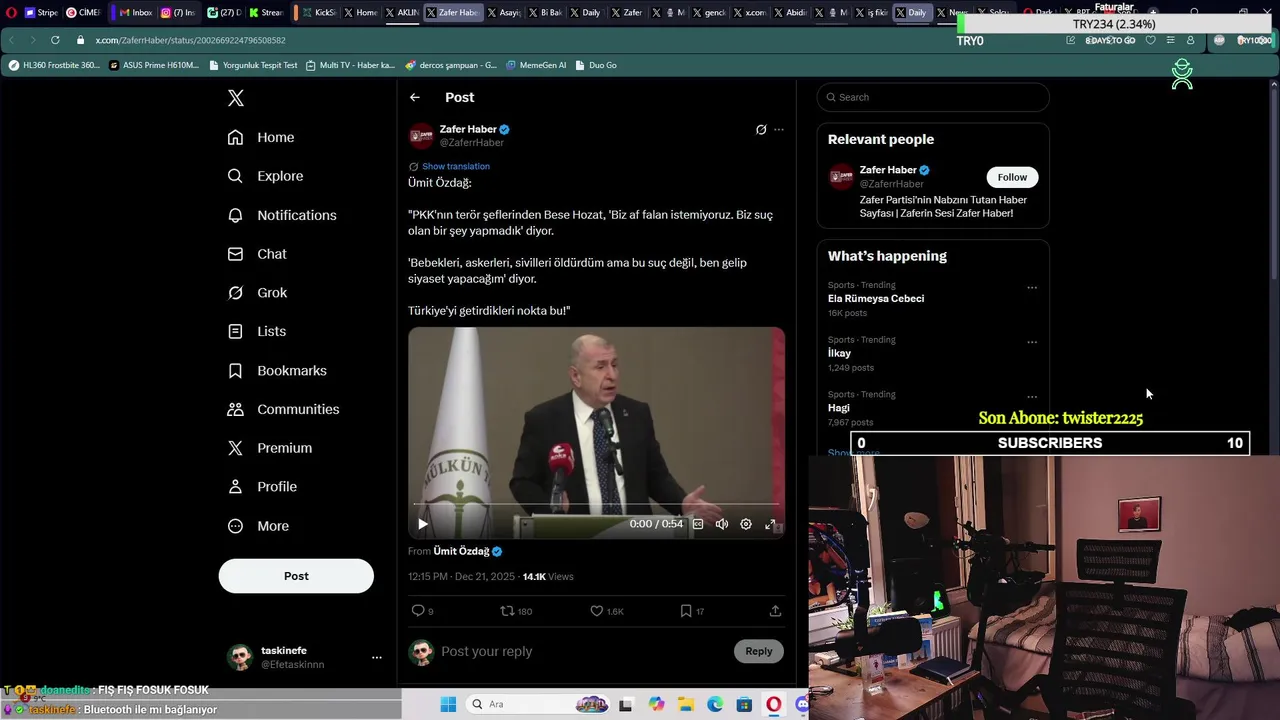1280x720 pixels.
Task: Open Copilot from the taskbar
Action: 656,705
